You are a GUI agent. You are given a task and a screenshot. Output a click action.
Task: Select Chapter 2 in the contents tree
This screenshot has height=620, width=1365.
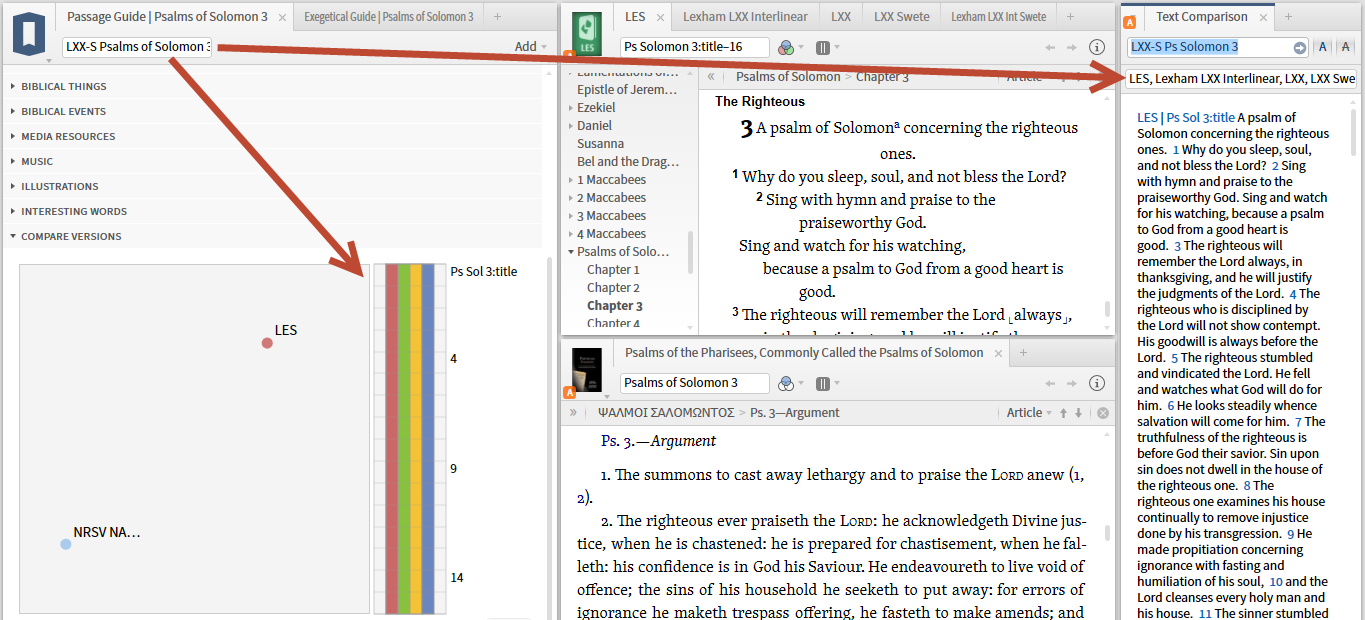tap(613, 288)
